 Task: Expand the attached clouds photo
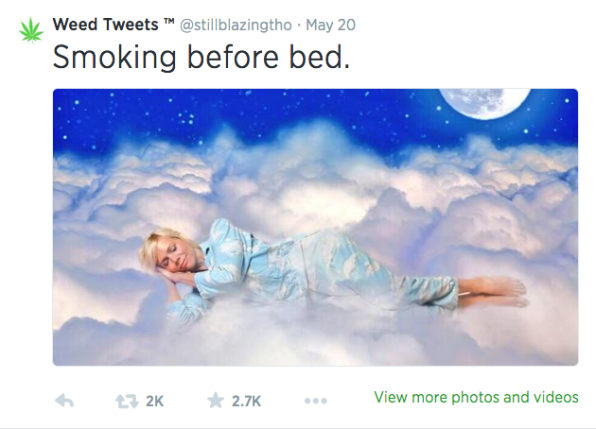pos(315,227)
